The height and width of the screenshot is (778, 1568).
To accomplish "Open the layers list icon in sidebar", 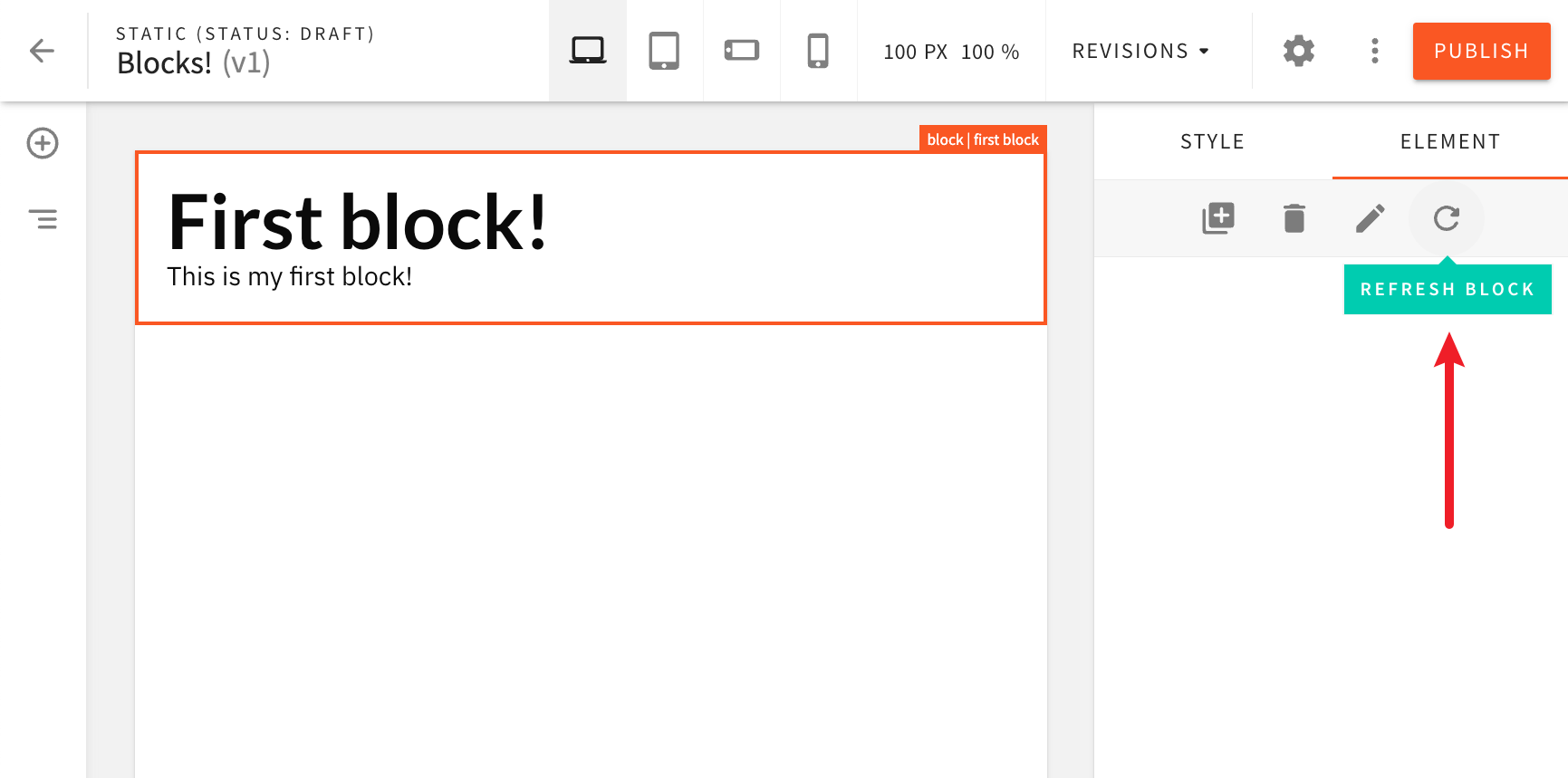I will (43, 219).
